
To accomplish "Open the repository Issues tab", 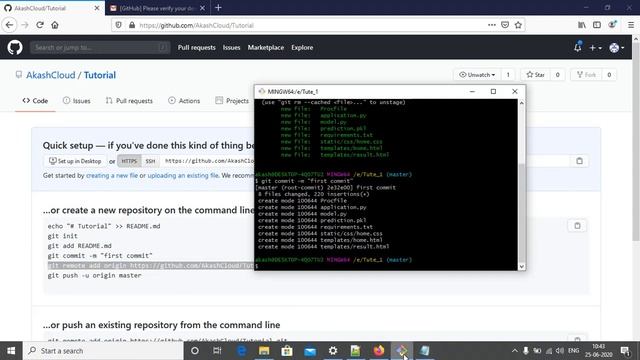I will click(x=77, y=100).
